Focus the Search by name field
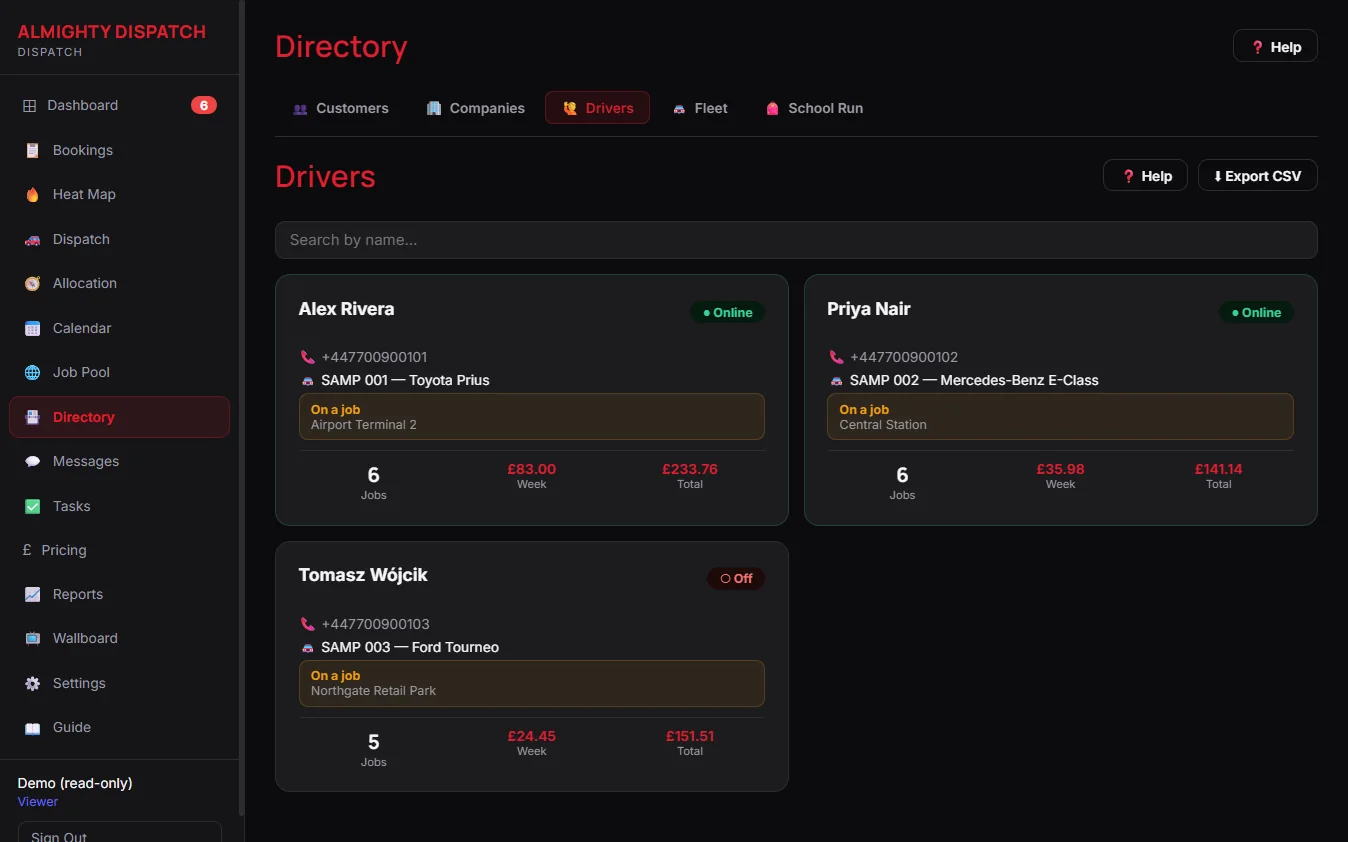 796,240
